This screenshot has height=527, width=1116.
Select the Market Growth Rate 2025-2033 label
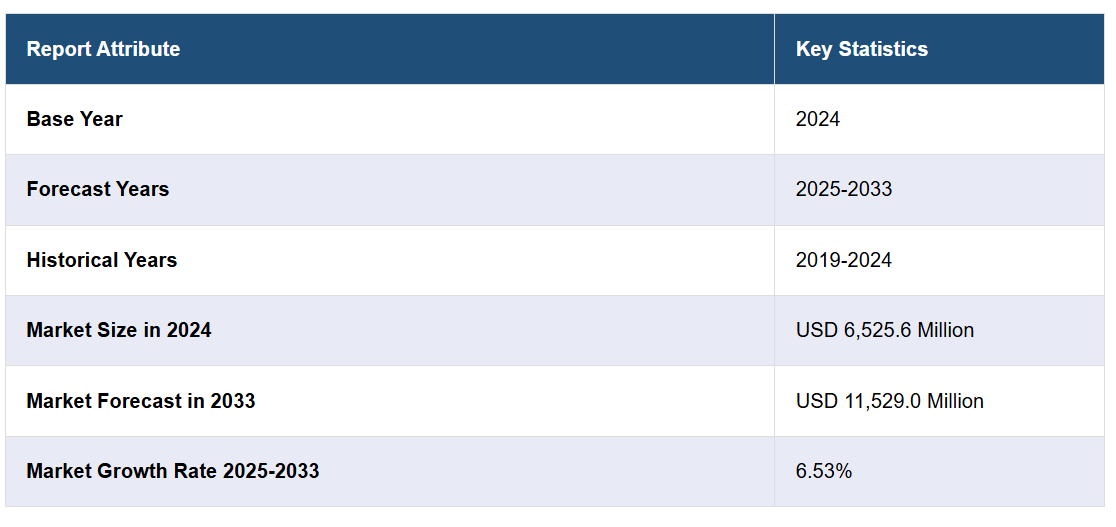173,471
